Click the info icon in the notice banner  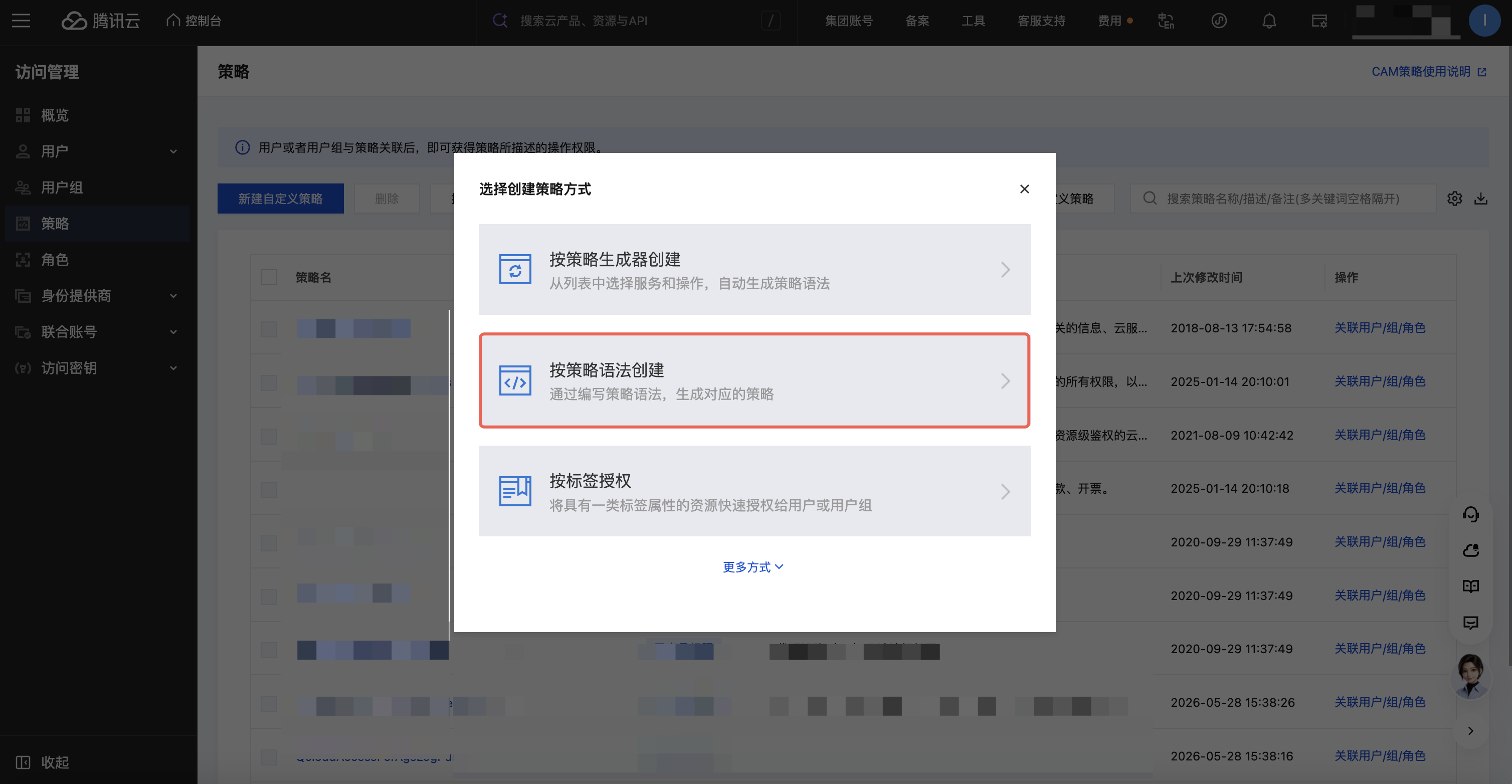click(x=243, y=147)
